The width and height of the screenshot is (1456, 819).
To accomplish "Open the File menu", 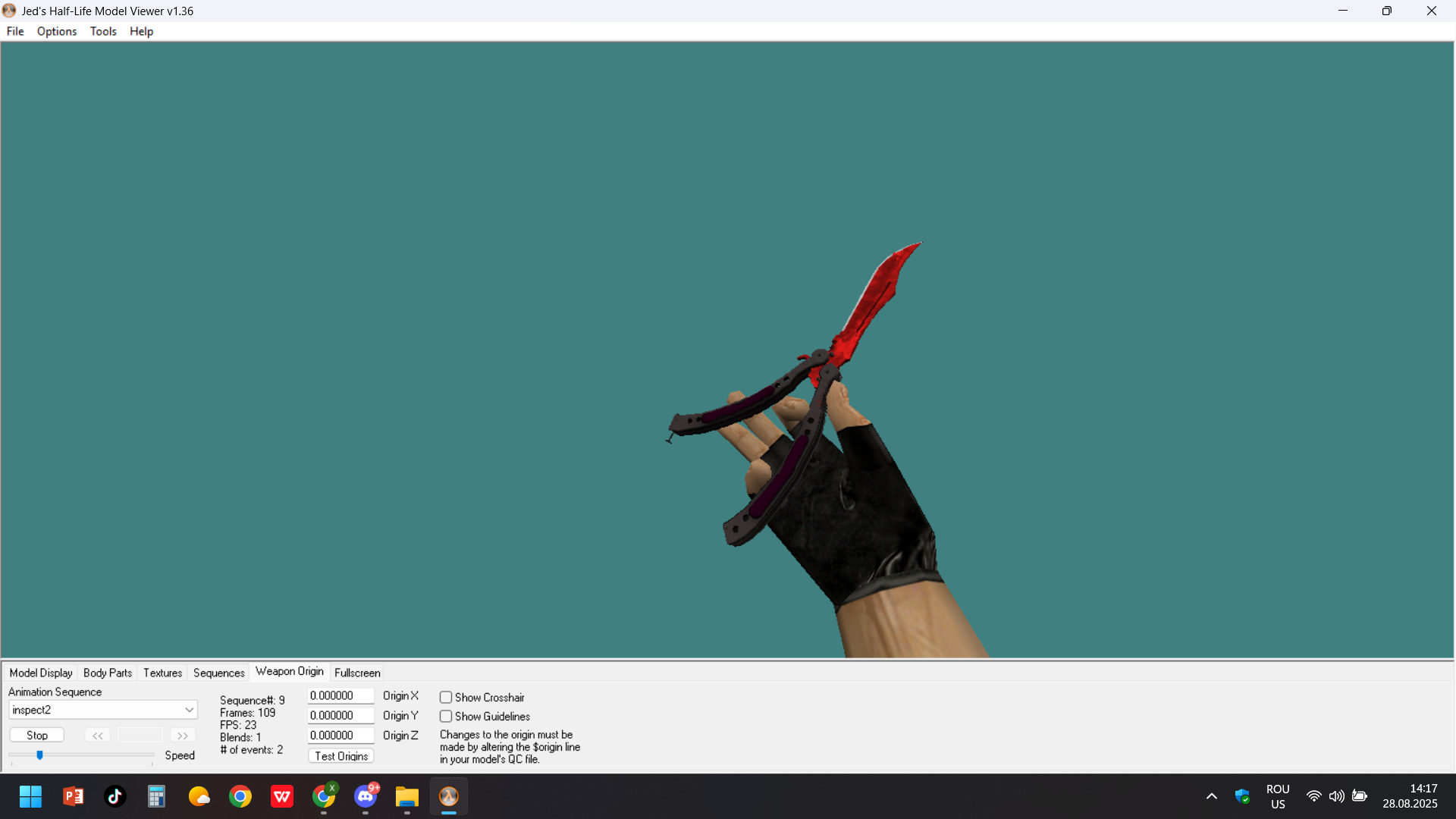I will coord(15,31).
